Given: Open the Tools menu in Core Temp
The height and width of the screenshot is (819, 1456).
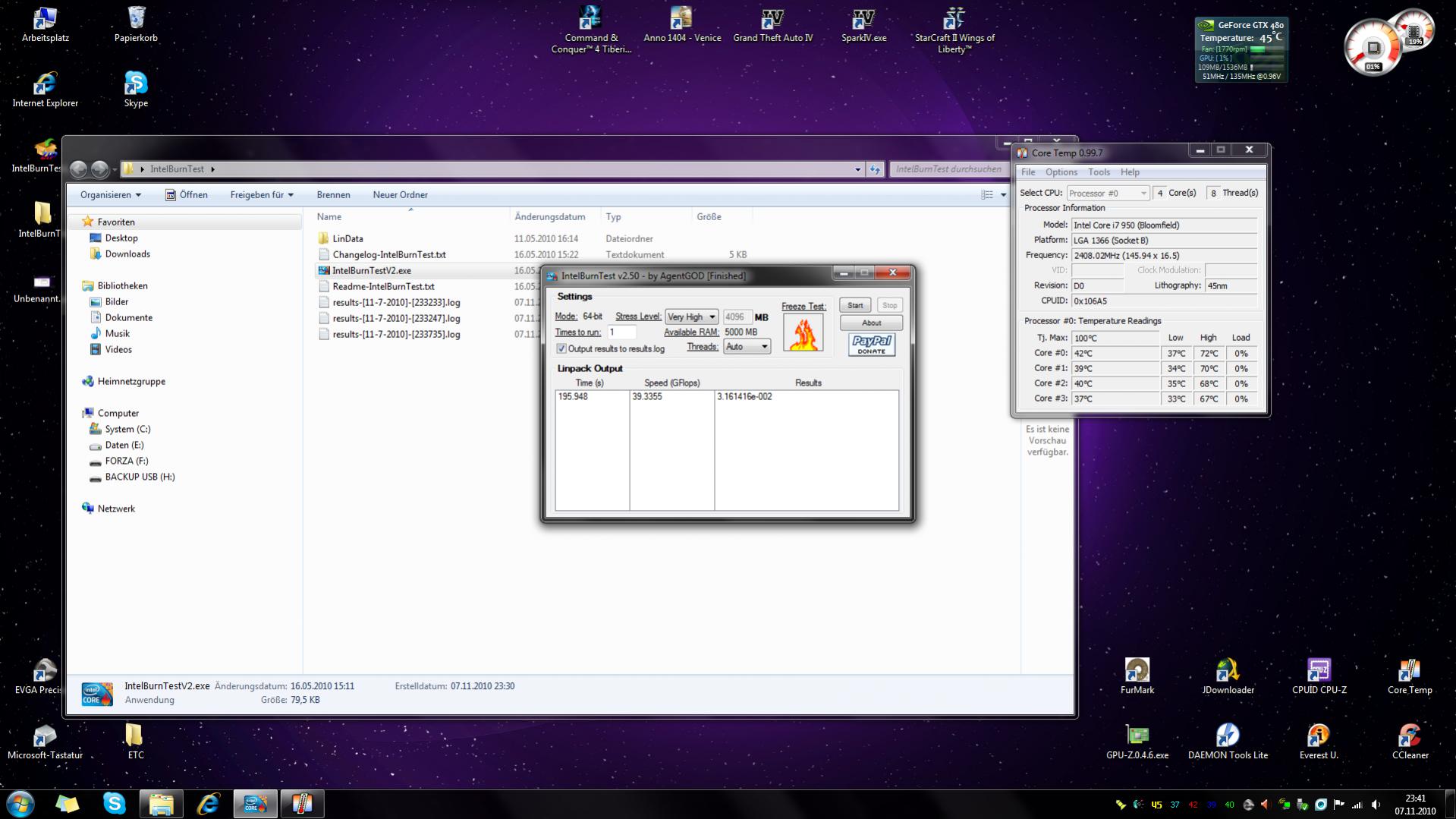Looking at the screenshot, I should click(1099, 172).
